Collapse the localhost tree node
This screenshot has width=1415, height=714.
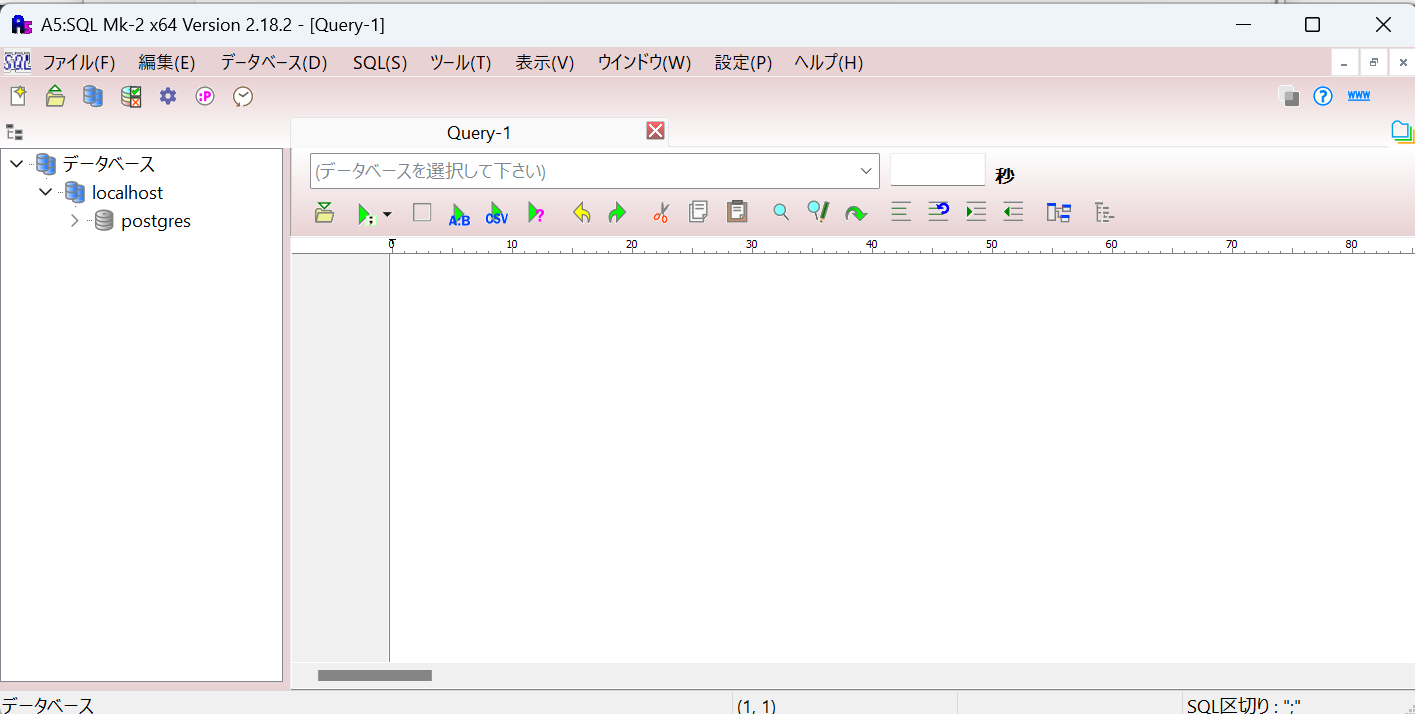[44, 192]
